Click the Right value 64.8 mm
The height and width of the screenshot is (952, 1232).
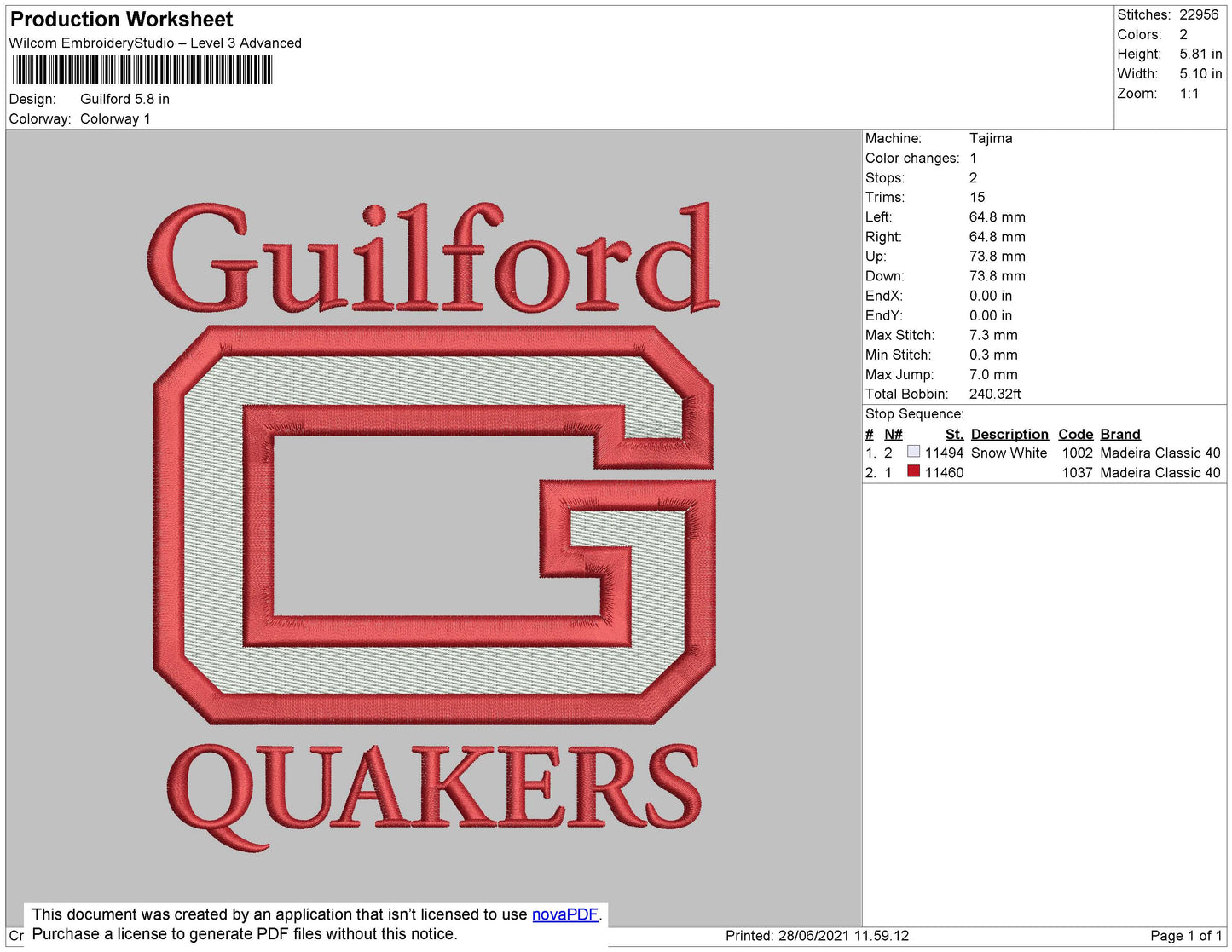coord(998,237)
